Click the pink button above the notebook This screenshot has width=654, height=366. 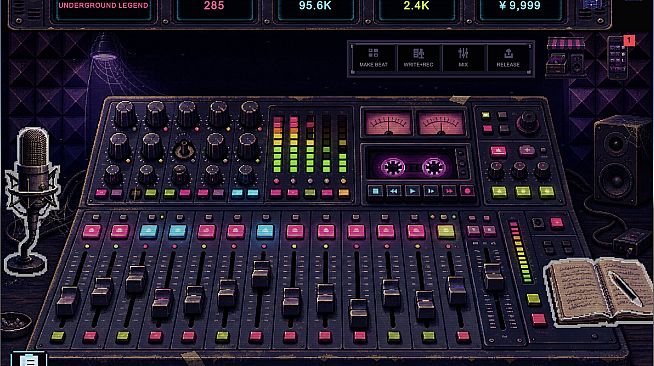(x=539, y=320)
